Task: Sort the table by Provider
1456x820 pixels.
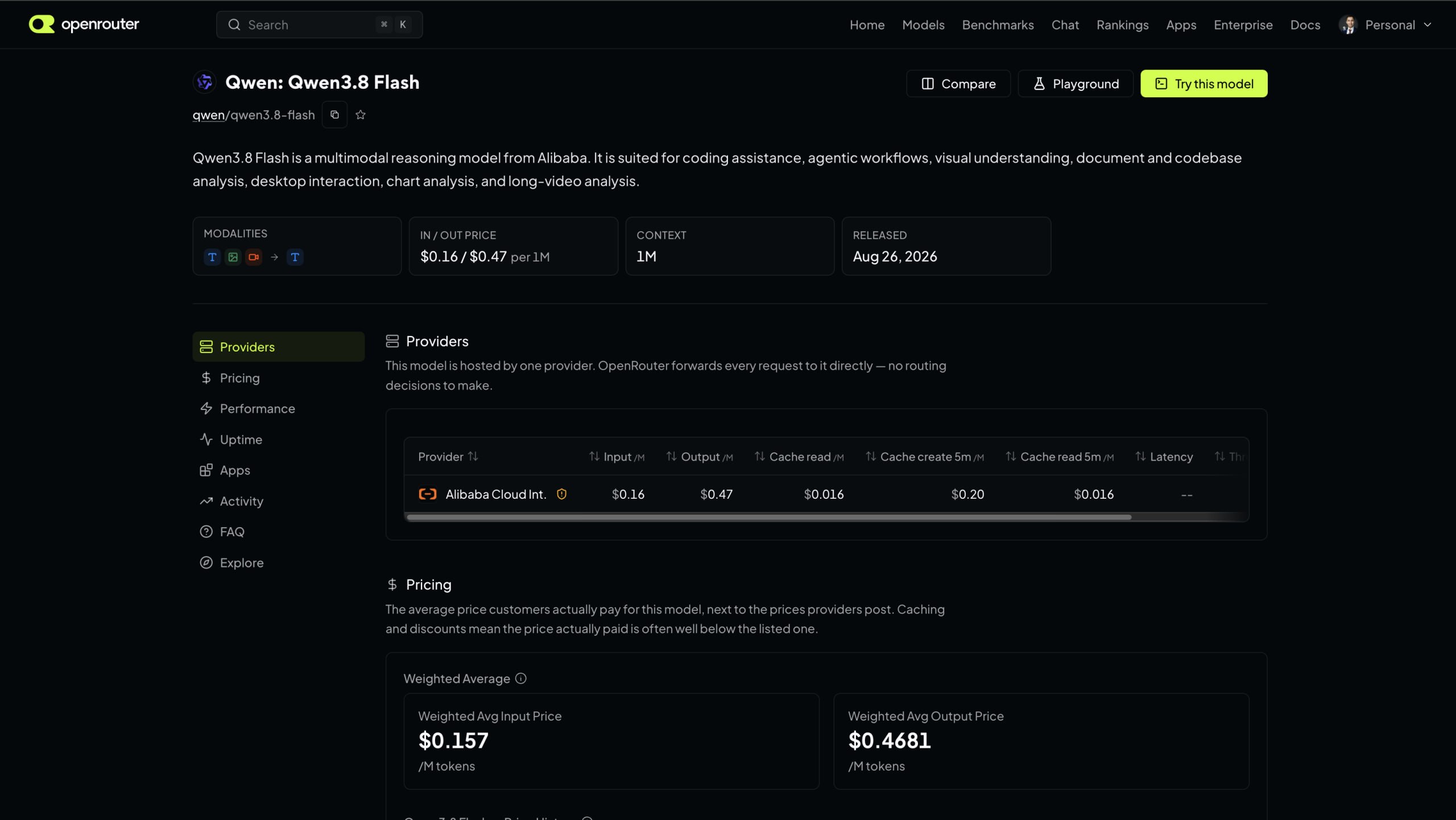Action: 448,457
